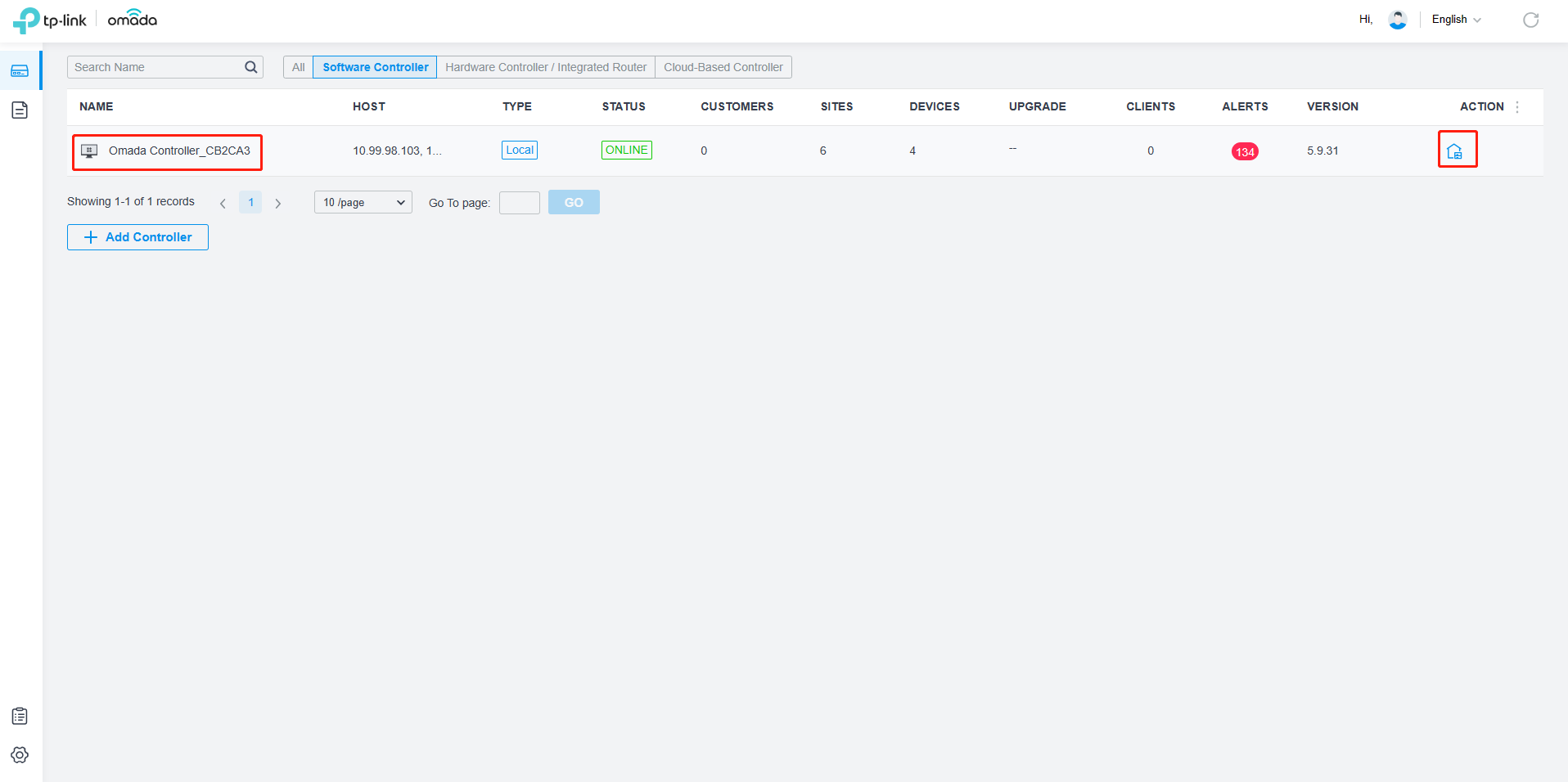Click the ONLINE status tag

pos(627,151)
